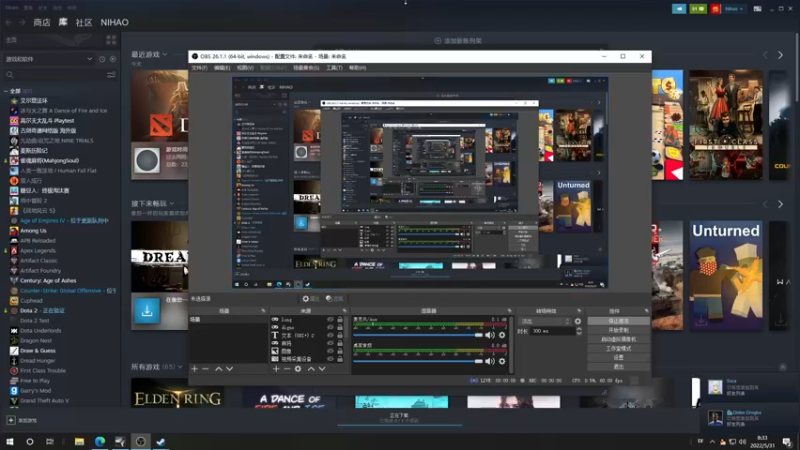Open 桌面音频 audio settings gear
The width and height of the screenshot is (800, 450).
502,361
